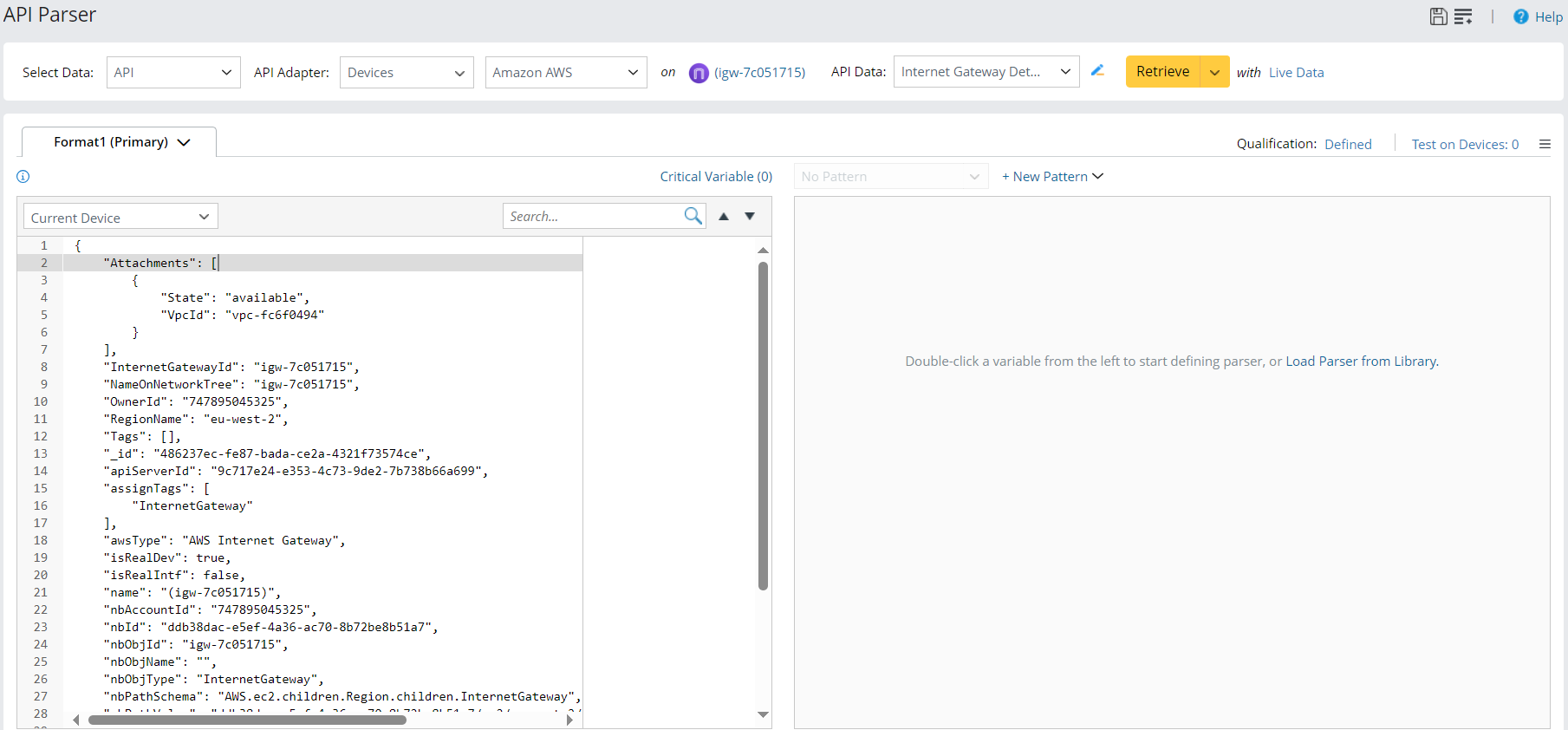The width and height of the screenshot is (1568, 730).
Task: Jump to previous search match with up arrow
Action: click(x=724, y=217)
